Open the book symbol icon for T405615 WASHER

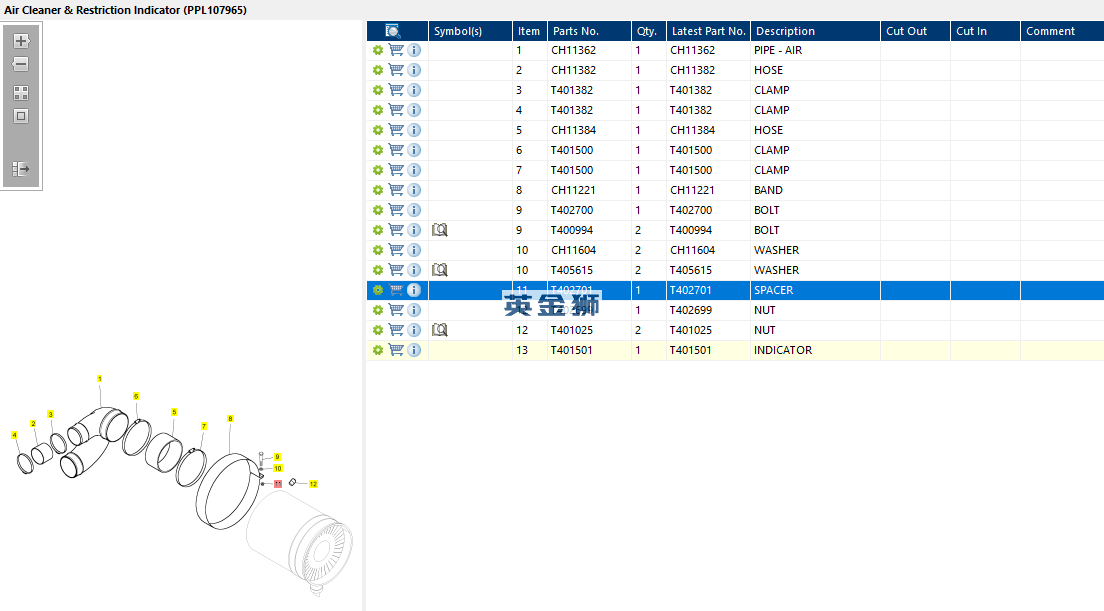(440, 270)
